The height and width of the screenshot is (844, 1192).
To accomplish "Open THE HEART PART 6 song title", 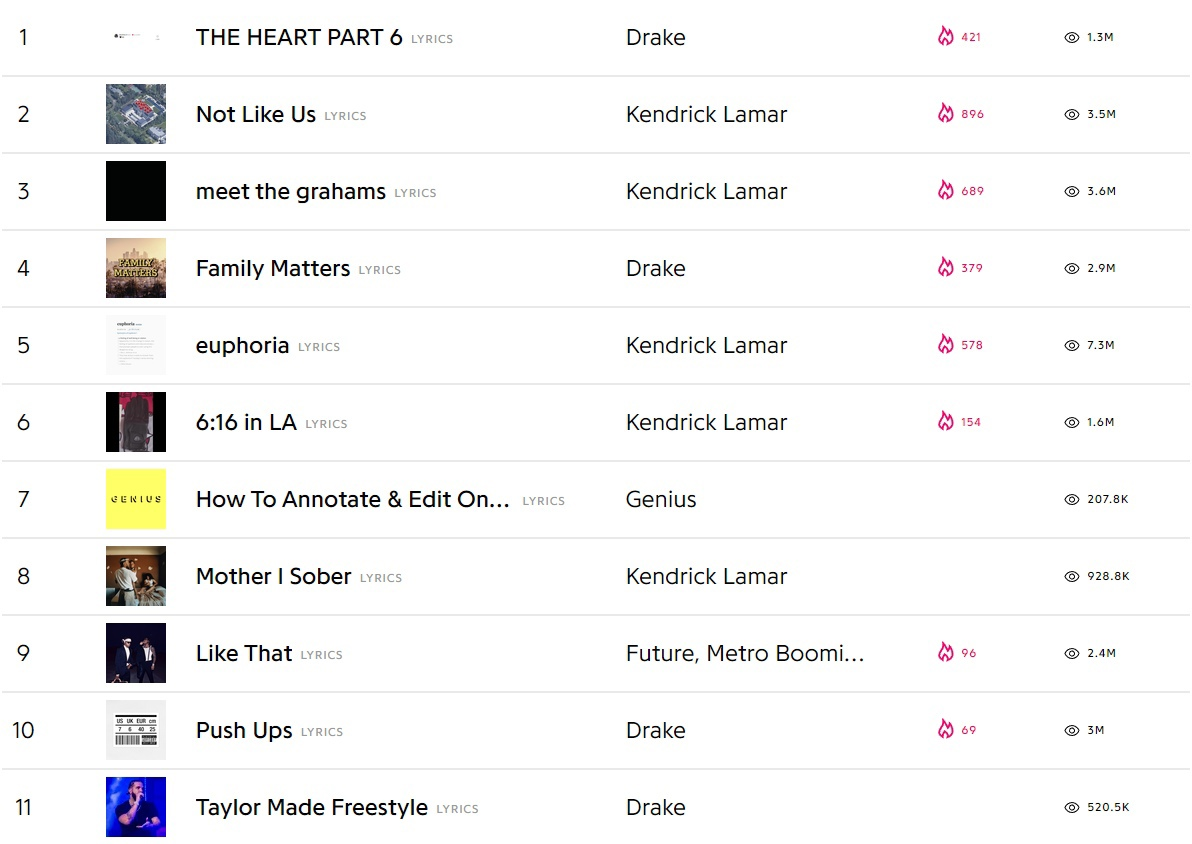I will (299, 38).
